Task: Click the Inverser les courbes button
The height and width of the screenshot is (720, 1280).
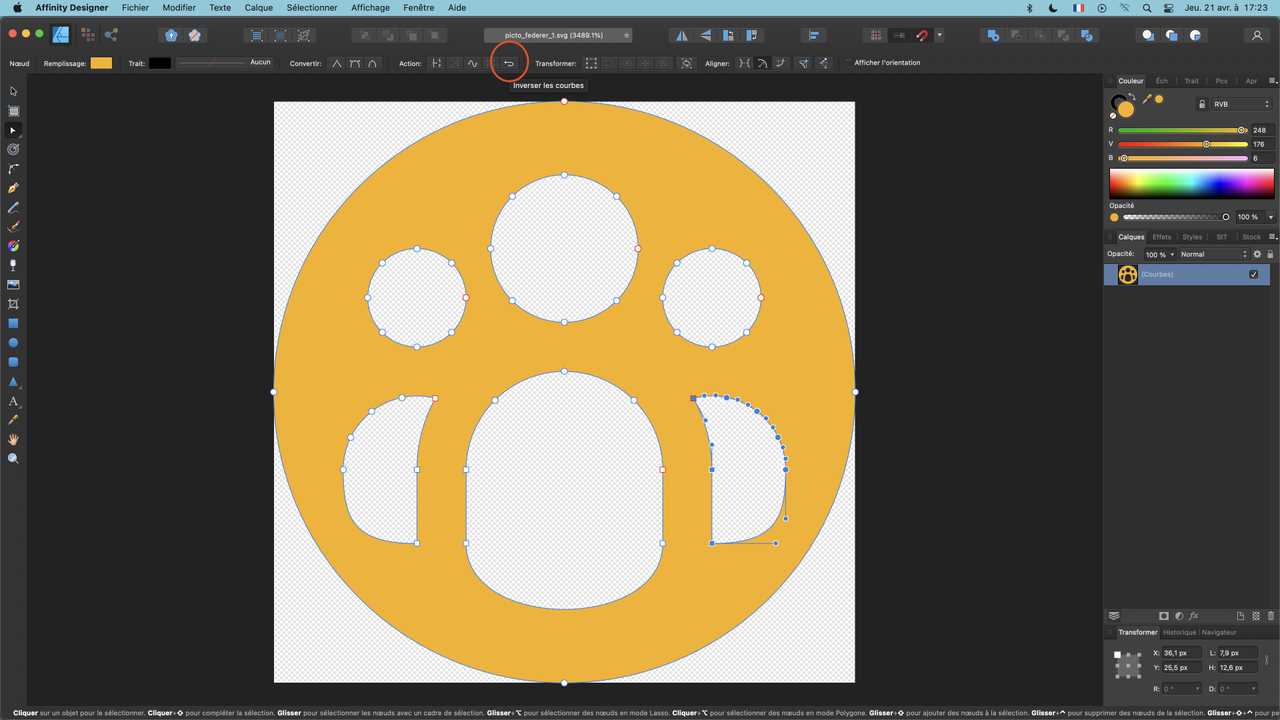Action: click(508, 63)
